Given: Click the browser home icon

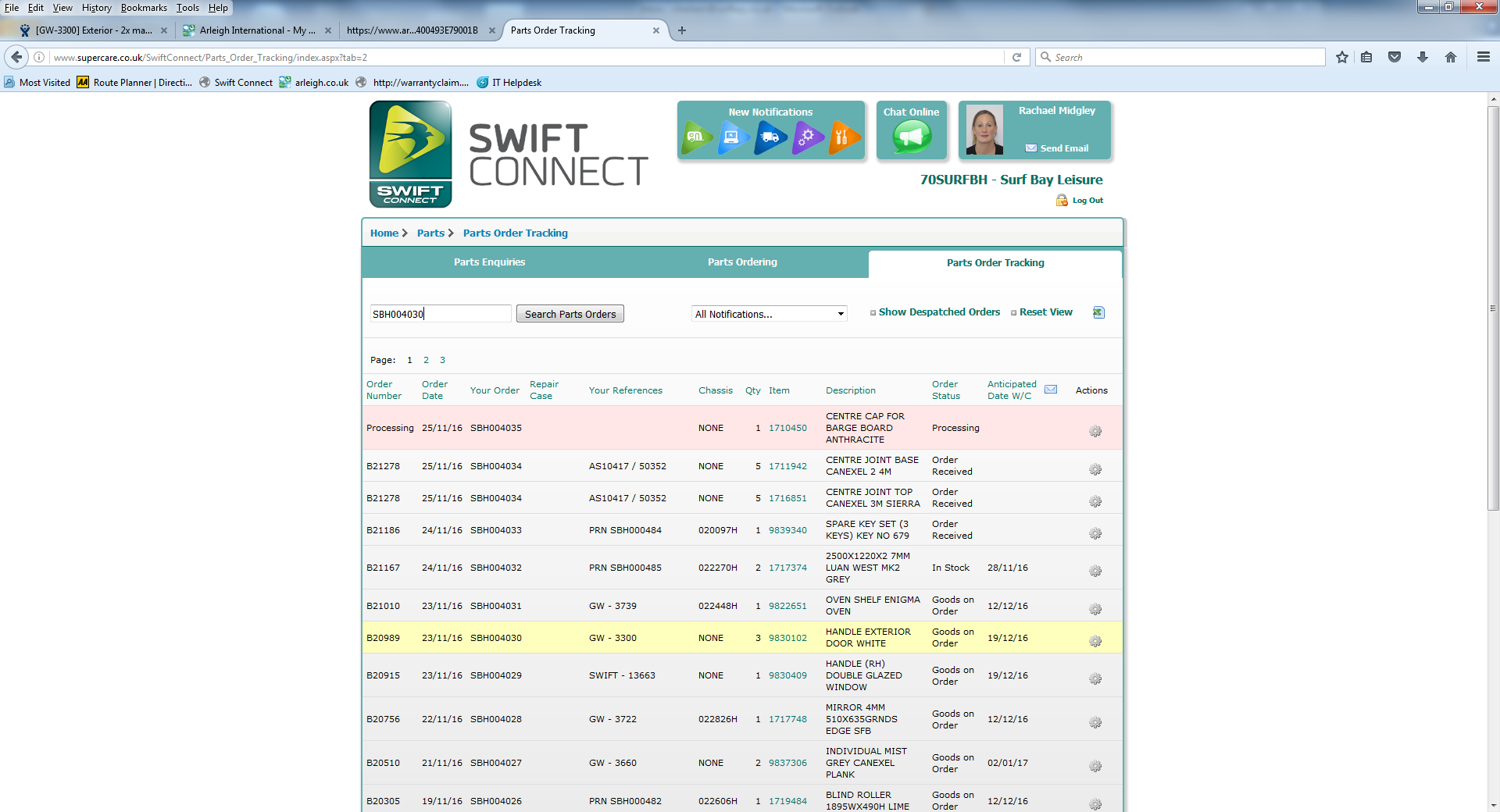Looking at the screenshot, I should 1451,57.
